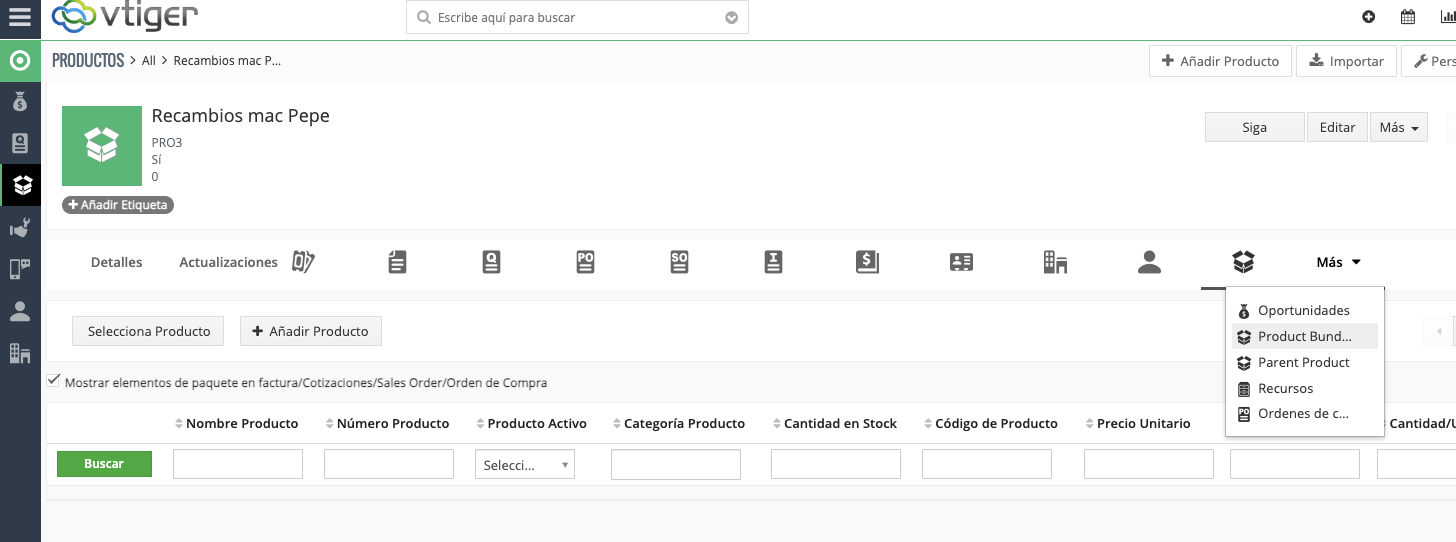Click the Nombre Producto filter input
Viewport: 1456px width, 542px height.
pos(238,464)
